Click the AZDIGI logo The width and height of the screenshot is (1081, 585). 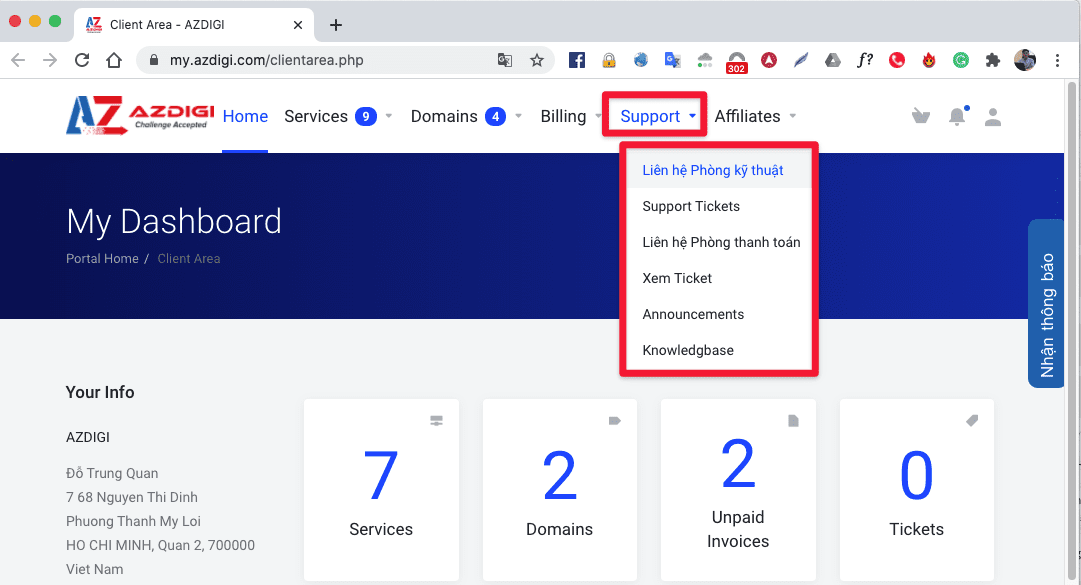pyautogui.click(x=139, y=115)
